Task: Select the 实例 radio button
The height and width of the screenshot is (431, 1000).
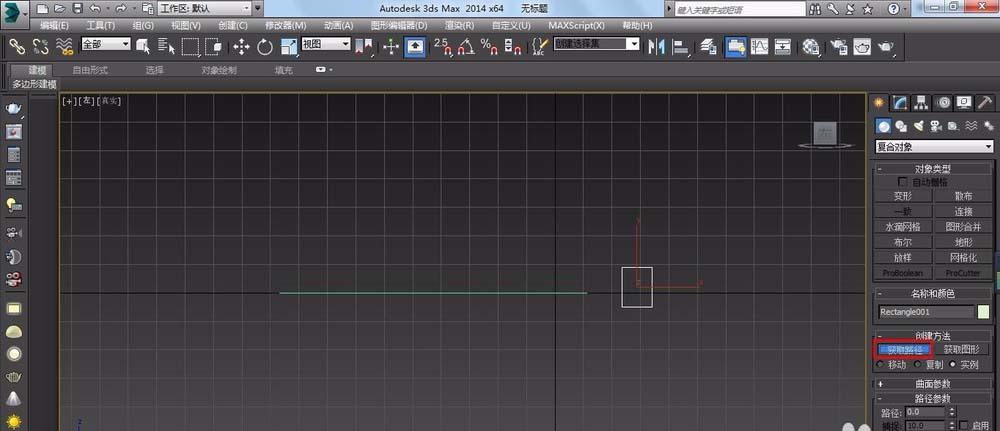Action: tap(953, 365)
